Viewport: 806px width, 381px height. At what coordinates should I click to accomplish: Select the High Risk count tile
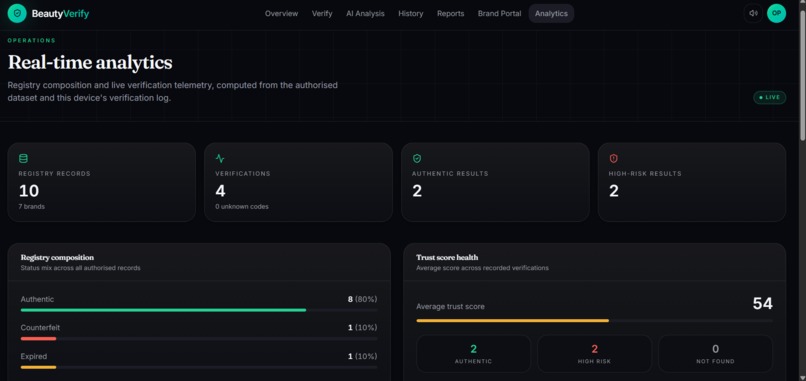pos(594,354)
